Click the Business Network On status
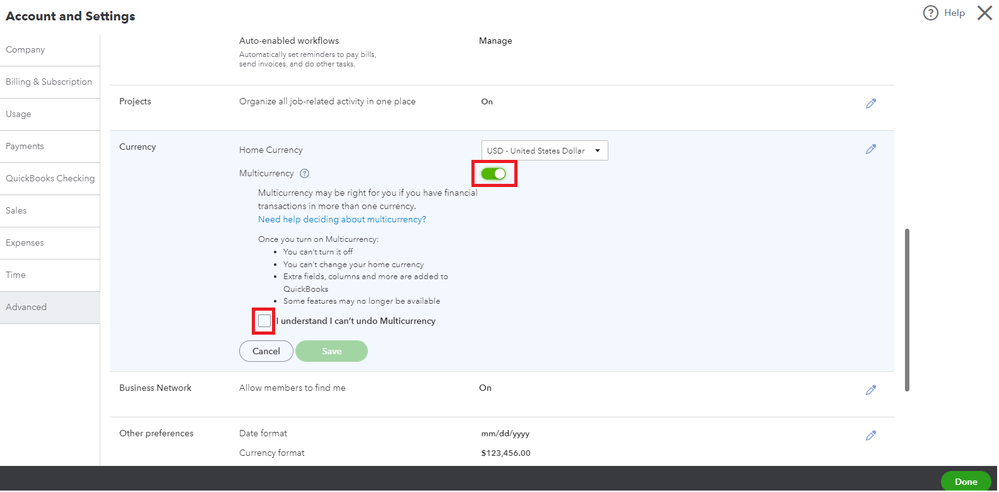The image size is (999, 492). (485, 387)
